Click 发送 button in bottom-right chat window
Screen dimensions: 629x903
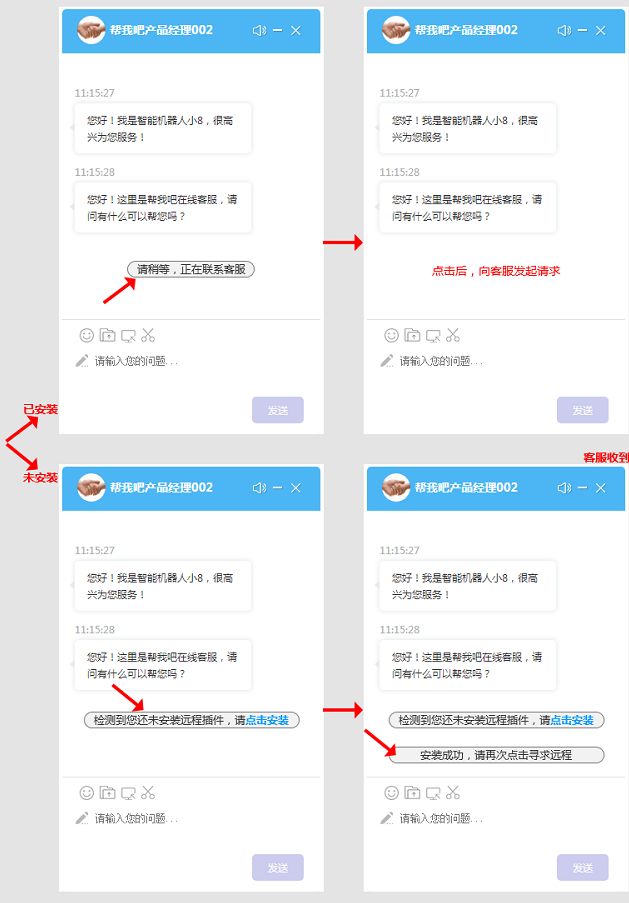pyautogui.click(x=582, y=867)
